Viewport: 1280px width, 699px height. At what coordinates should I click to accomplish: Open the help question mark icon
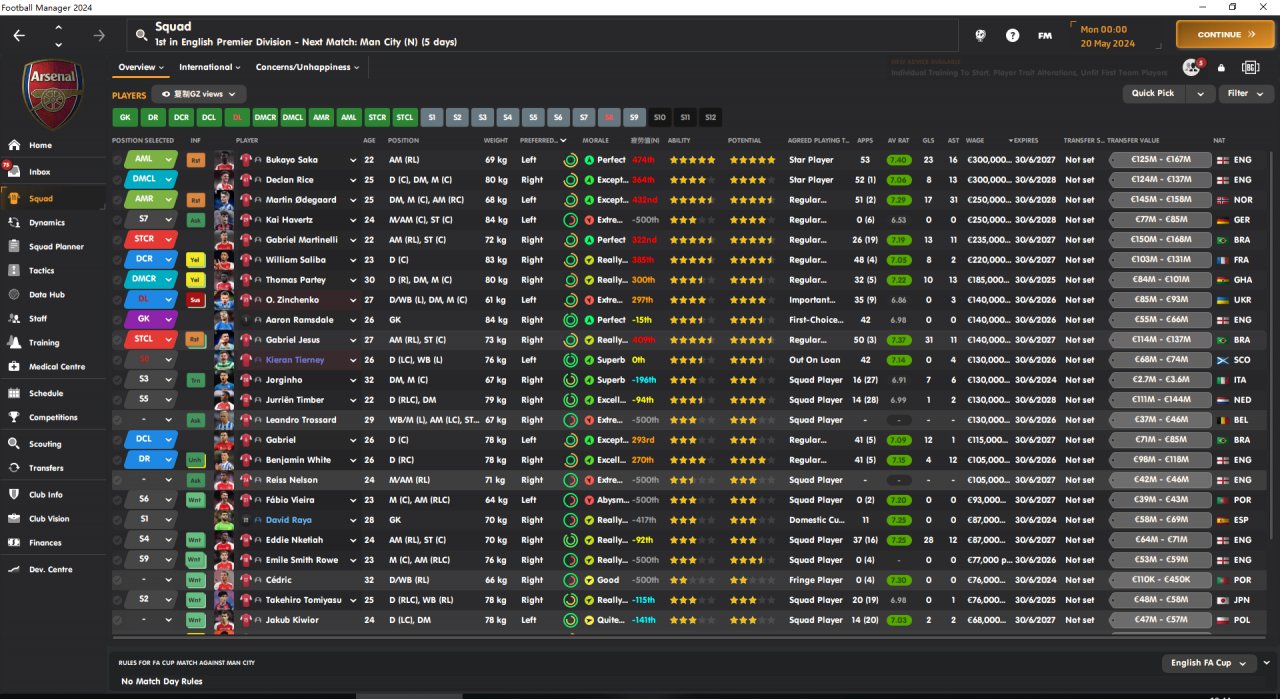[x=1013, y=35]
